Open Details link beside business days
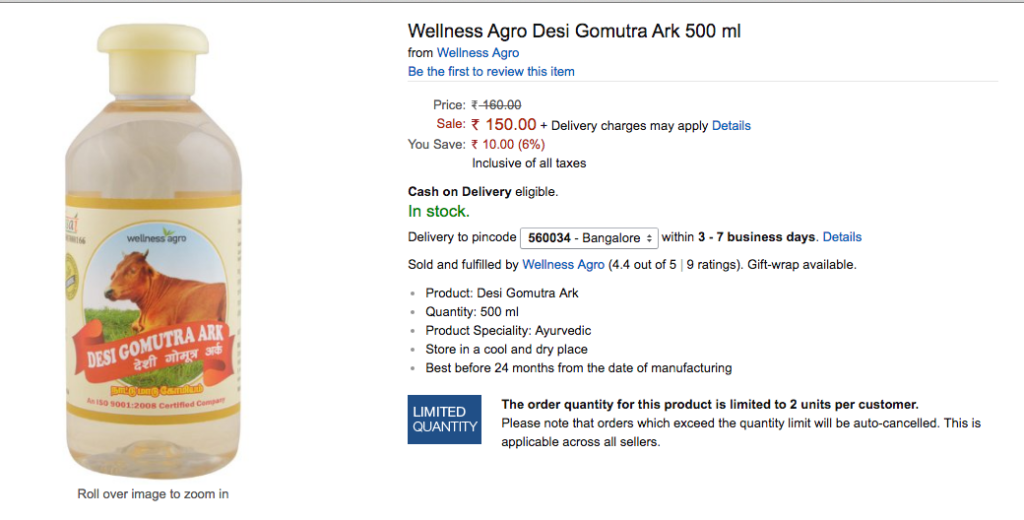The image size is (1024, 520). pos(841,237)
